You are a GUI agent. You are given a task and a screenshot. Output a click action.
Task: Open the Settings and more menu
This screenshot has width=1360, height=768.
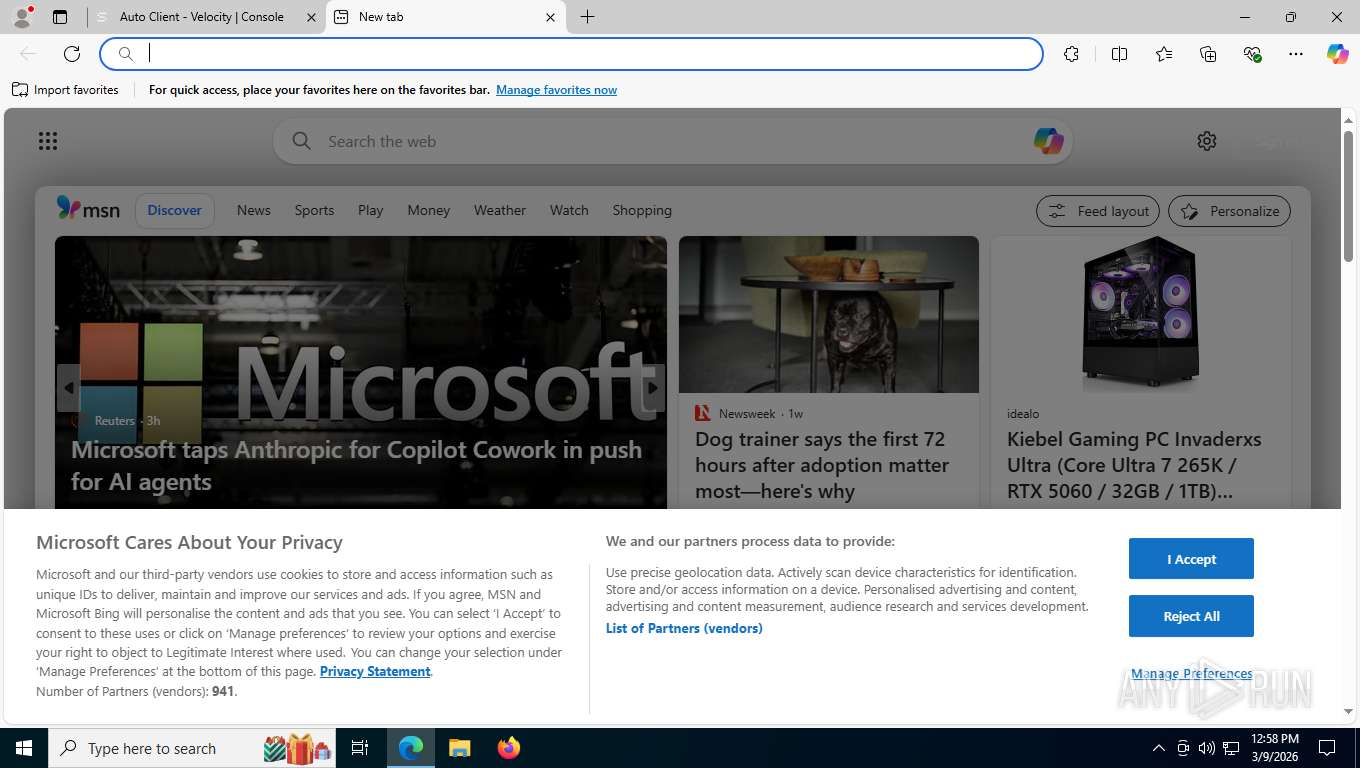(1296, 54)
